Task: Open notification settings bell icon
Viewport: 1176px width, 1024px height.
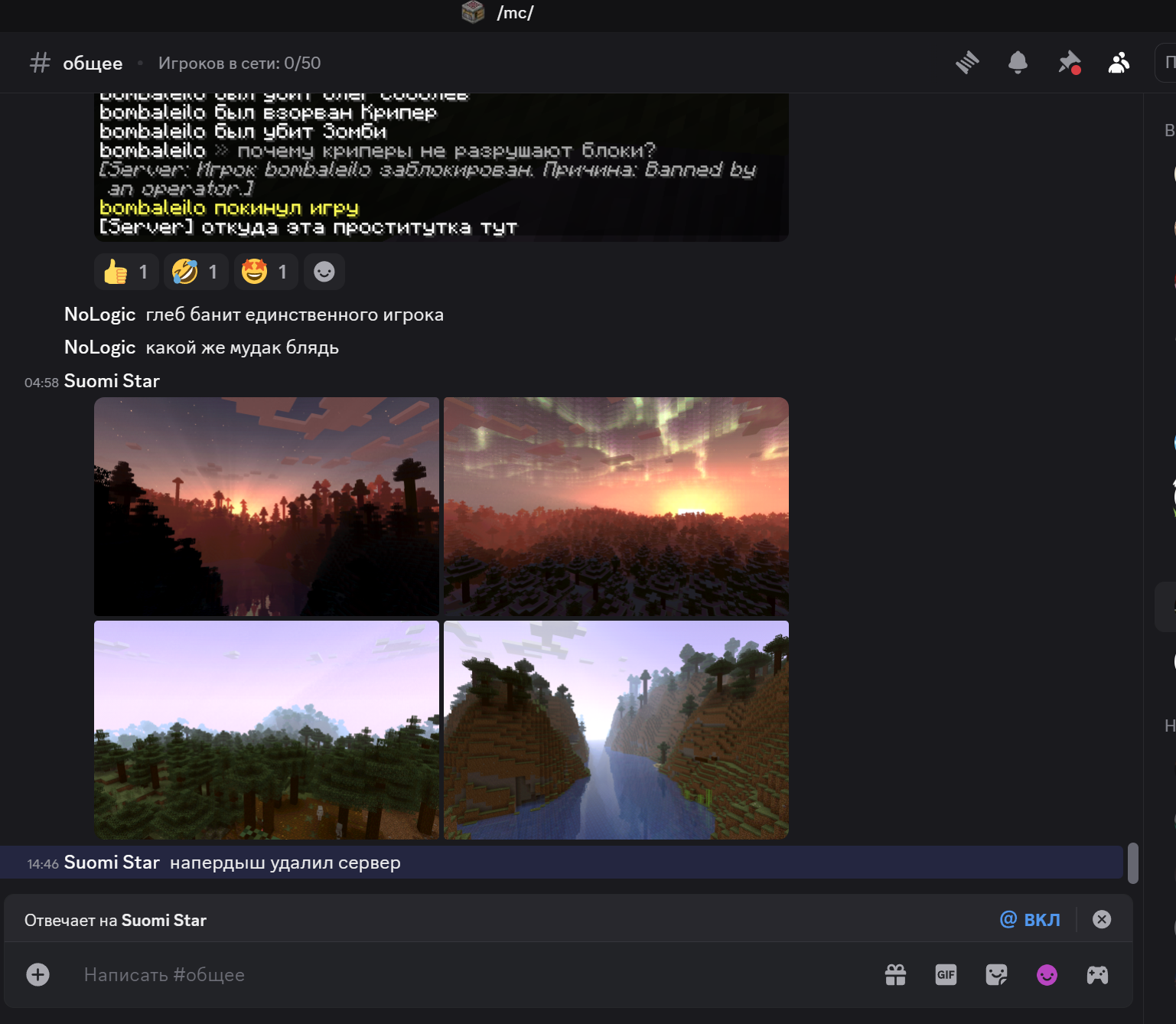Action: coord(1018,63)
